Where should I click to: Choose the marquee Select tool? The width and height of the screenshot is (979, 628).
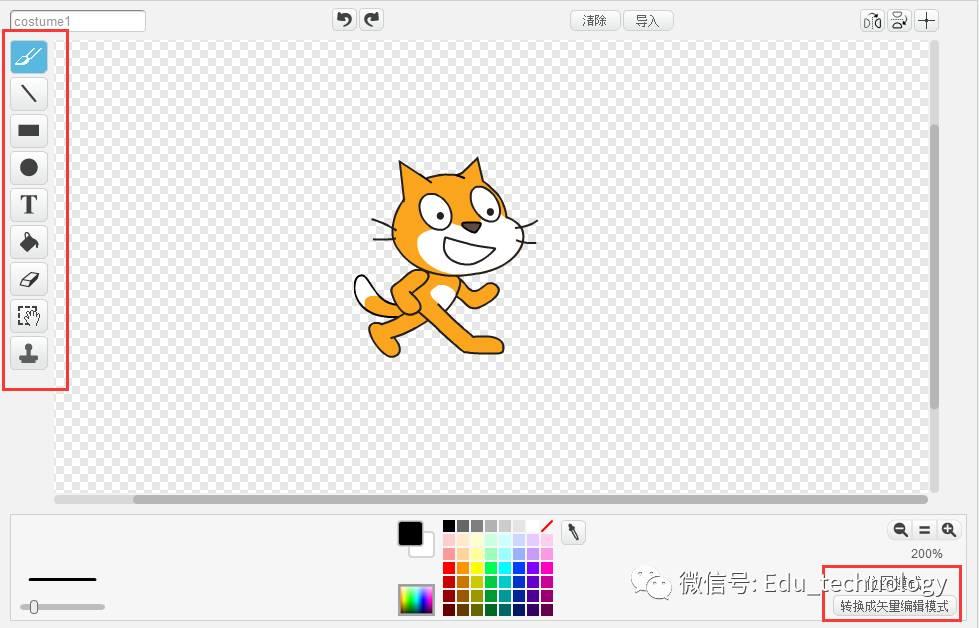[29, 316]
